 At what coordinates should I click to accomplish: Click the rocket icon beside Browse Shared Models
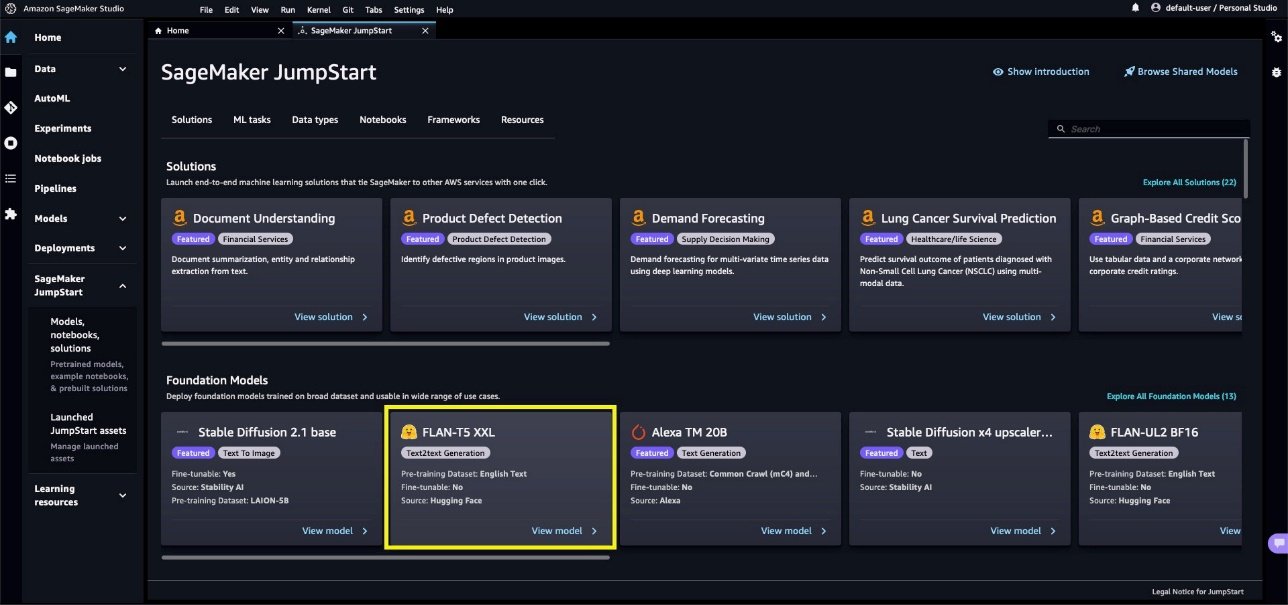pos(1129,72)
